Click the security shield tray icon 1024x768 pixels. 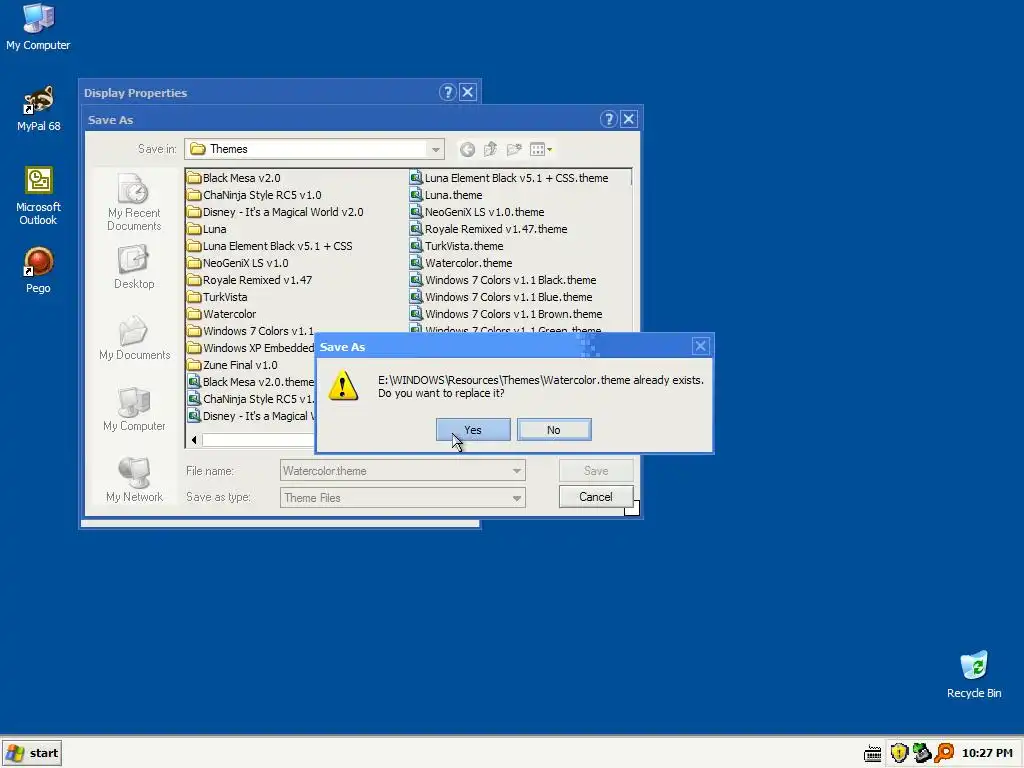coord(899,753)
